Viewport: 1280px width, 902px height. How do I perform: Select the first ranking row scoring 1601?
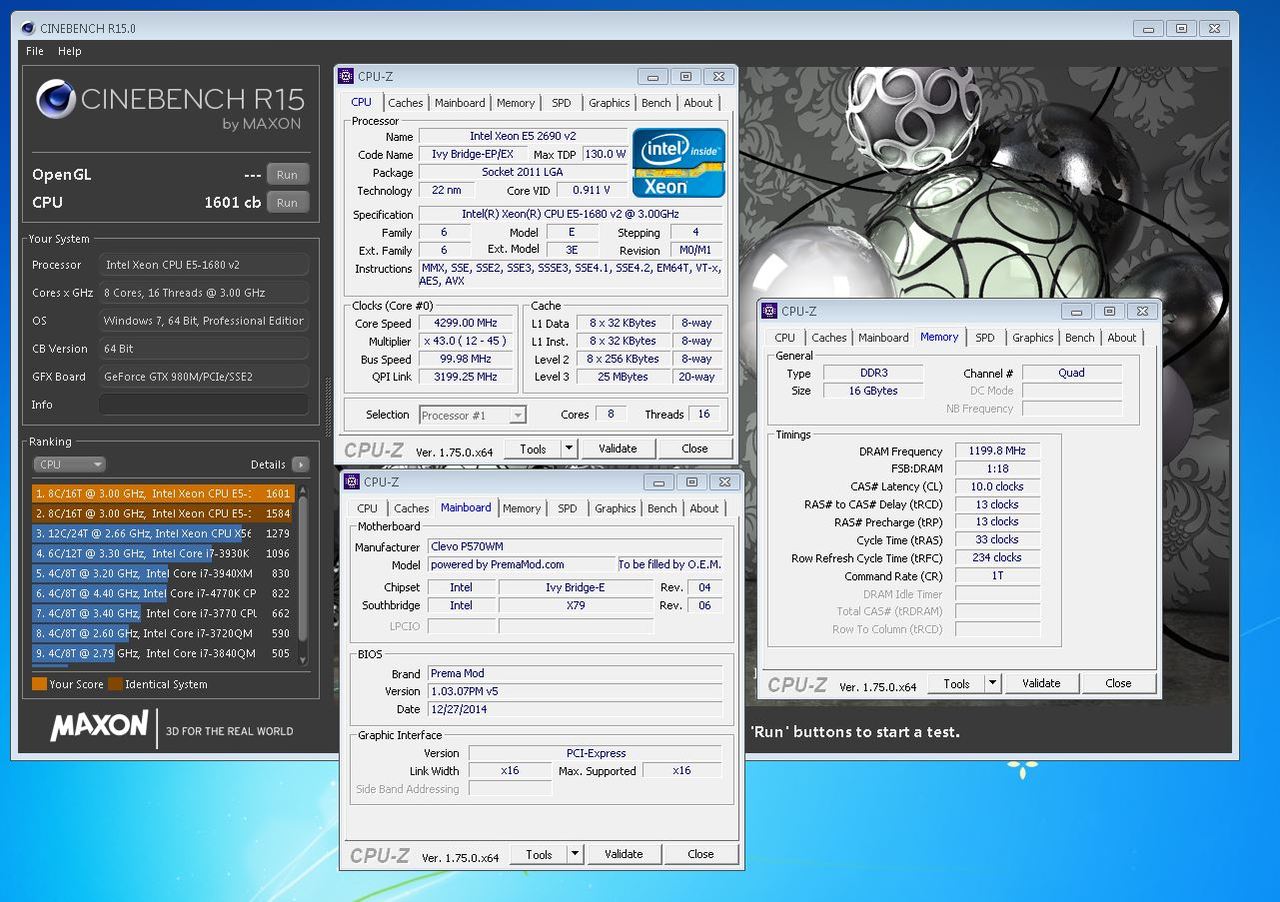pos(162,493)
